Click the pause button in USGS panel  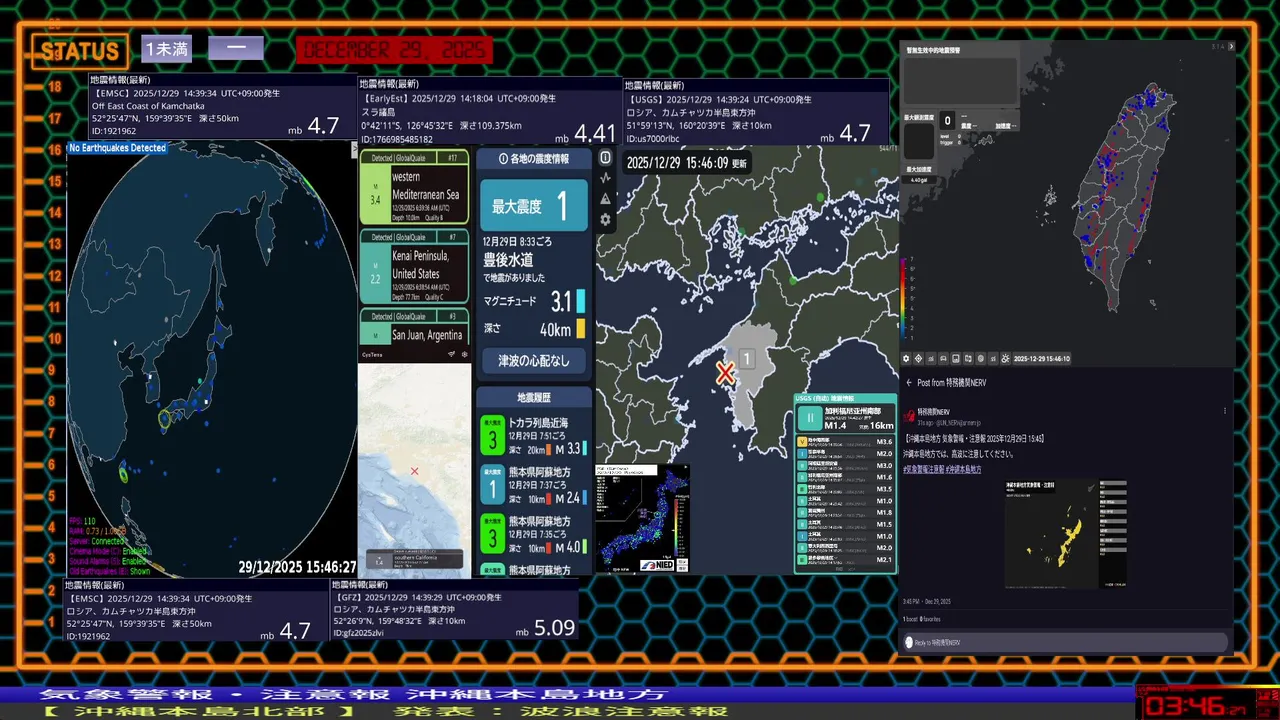(808, 418)
